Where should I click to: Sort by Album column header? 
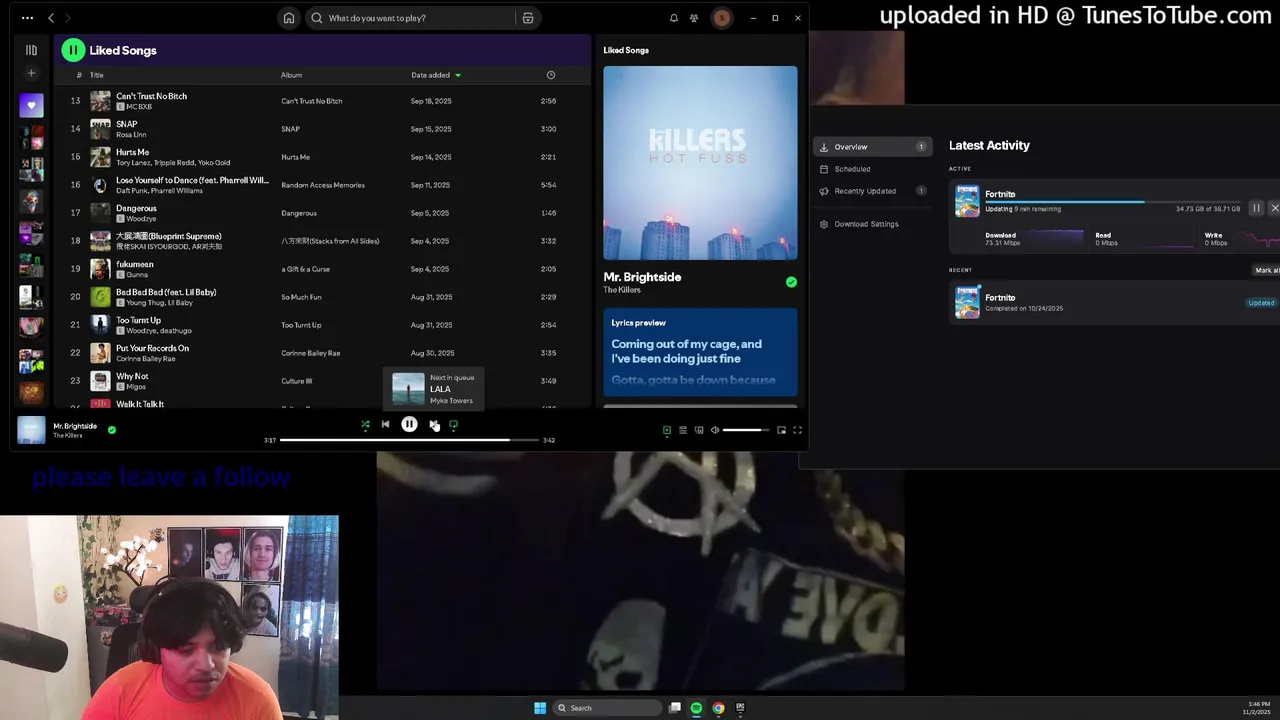[291, 75]
